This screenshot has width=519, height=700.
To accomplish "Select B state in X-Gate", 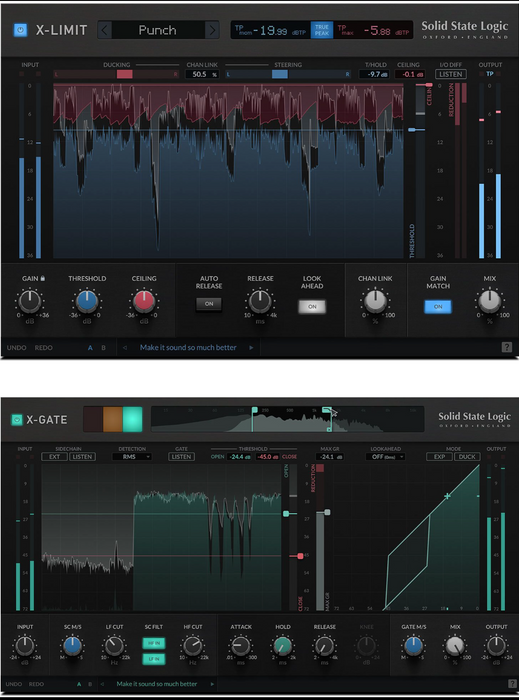I will [x=90, y=683].
